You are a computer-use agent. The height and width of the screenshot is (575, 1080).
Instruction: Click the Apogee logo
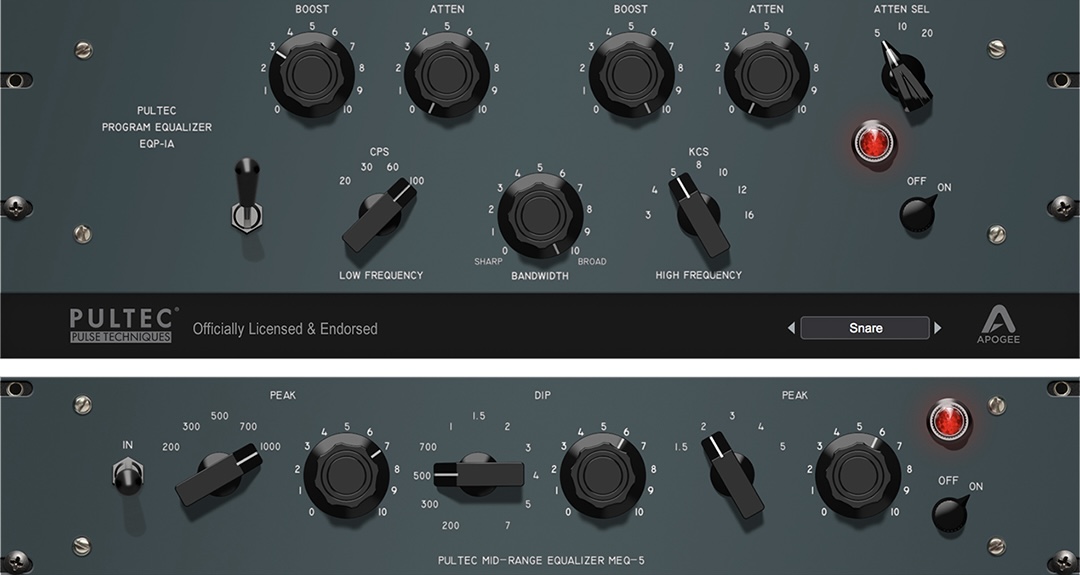click(x=998, y=324)
